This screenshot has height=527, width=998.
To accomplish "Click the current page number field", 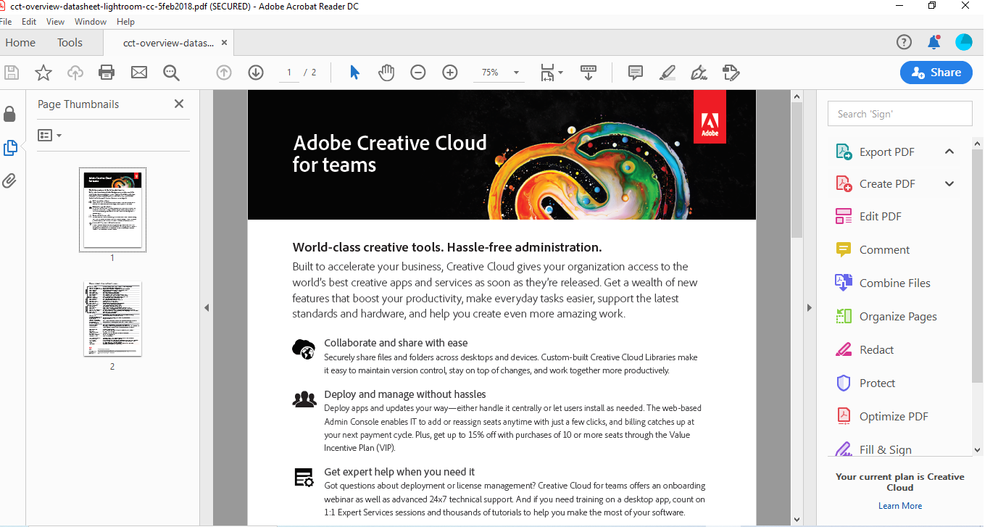I will click(x=289, y=73).
